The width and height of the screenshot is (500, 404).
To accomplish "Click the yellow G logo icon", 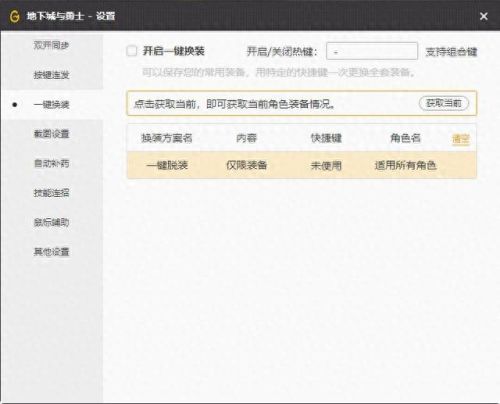I will click(15, 16).
